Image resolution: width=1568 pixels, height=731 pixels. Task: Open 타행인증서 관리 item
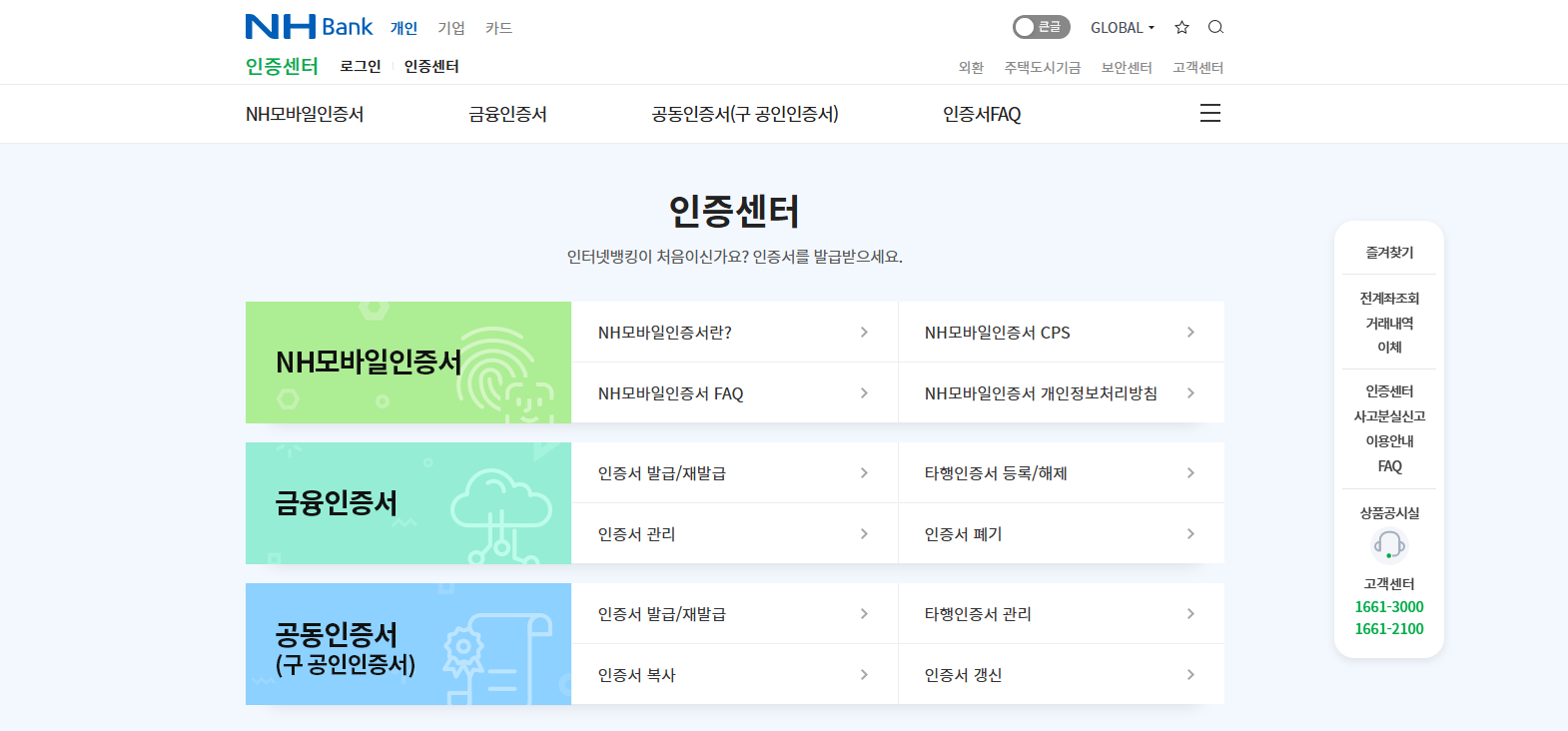pyautogui.click(x=1061, y=614)
